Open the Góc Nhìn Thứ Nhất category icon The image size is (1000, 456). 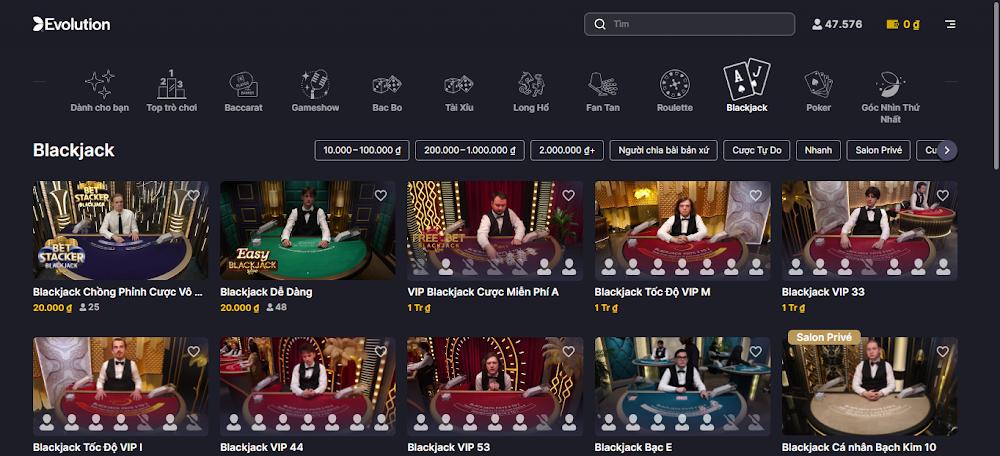tap(890, 84)
